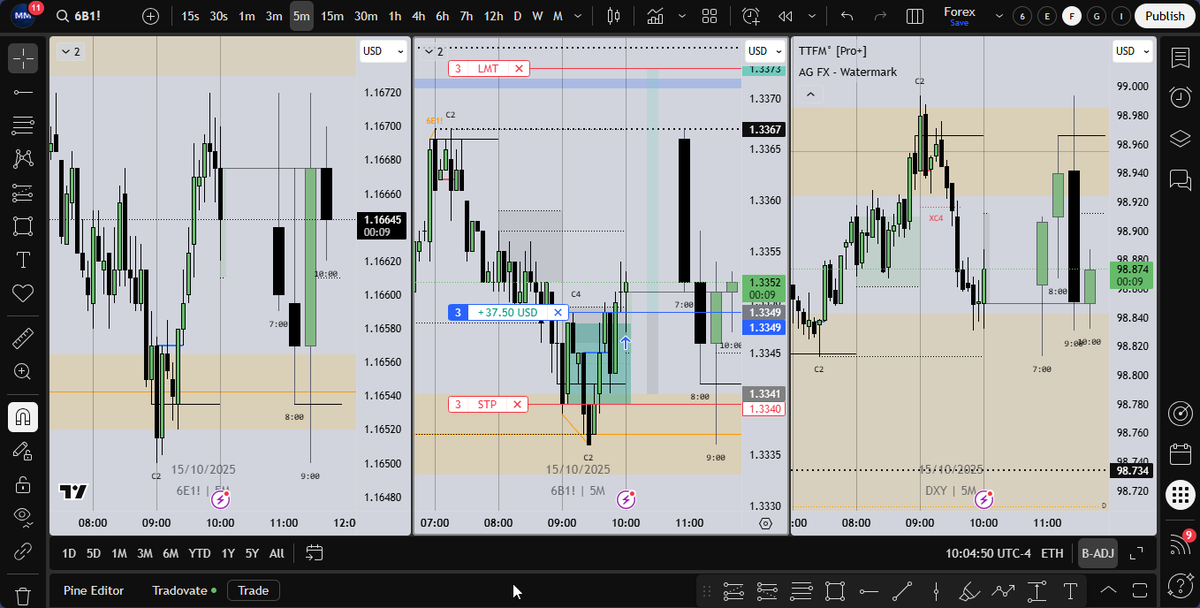The height and width of the screenshot is (608, 1200).
Task: Cancel the STP stop order
Action: 517,404
